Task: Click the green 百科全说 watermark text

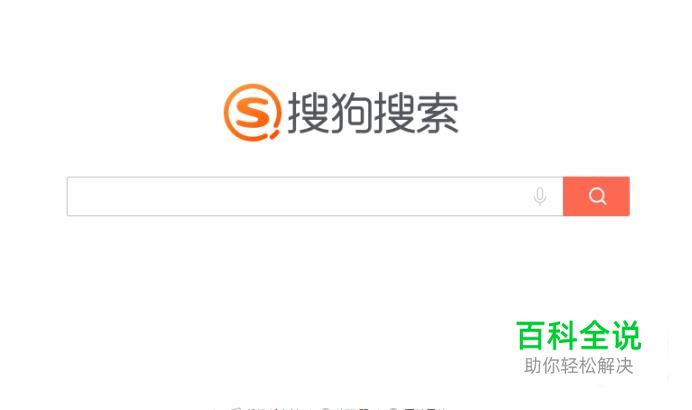Action: point(578,335)
